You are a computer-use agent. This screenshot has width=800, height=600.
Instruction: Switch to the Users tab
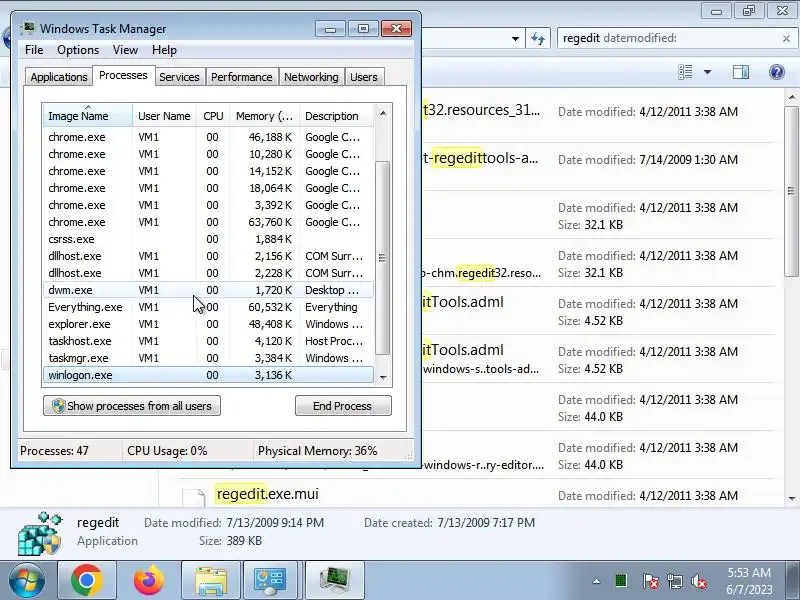point(364,77)
